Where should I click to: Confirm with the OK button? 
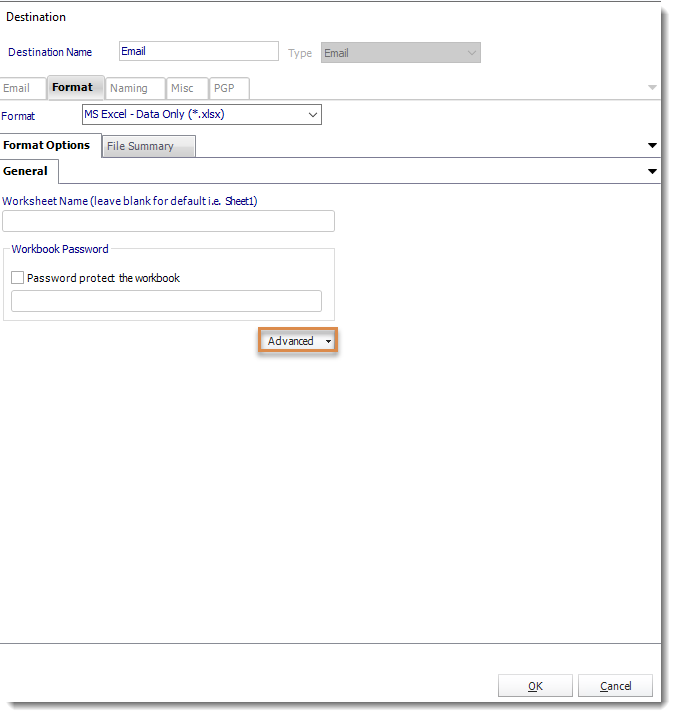537,688
